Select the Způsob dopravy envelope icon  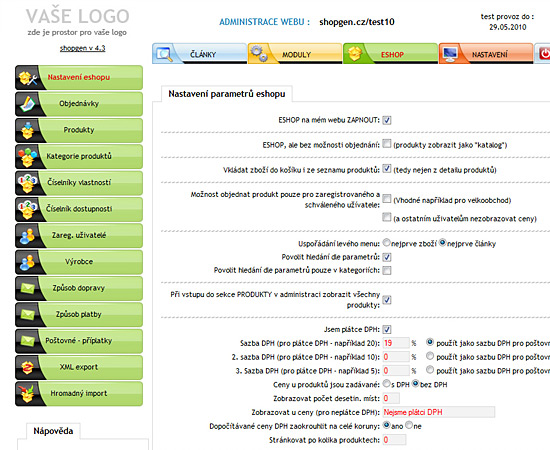click(x=27, y=288)
